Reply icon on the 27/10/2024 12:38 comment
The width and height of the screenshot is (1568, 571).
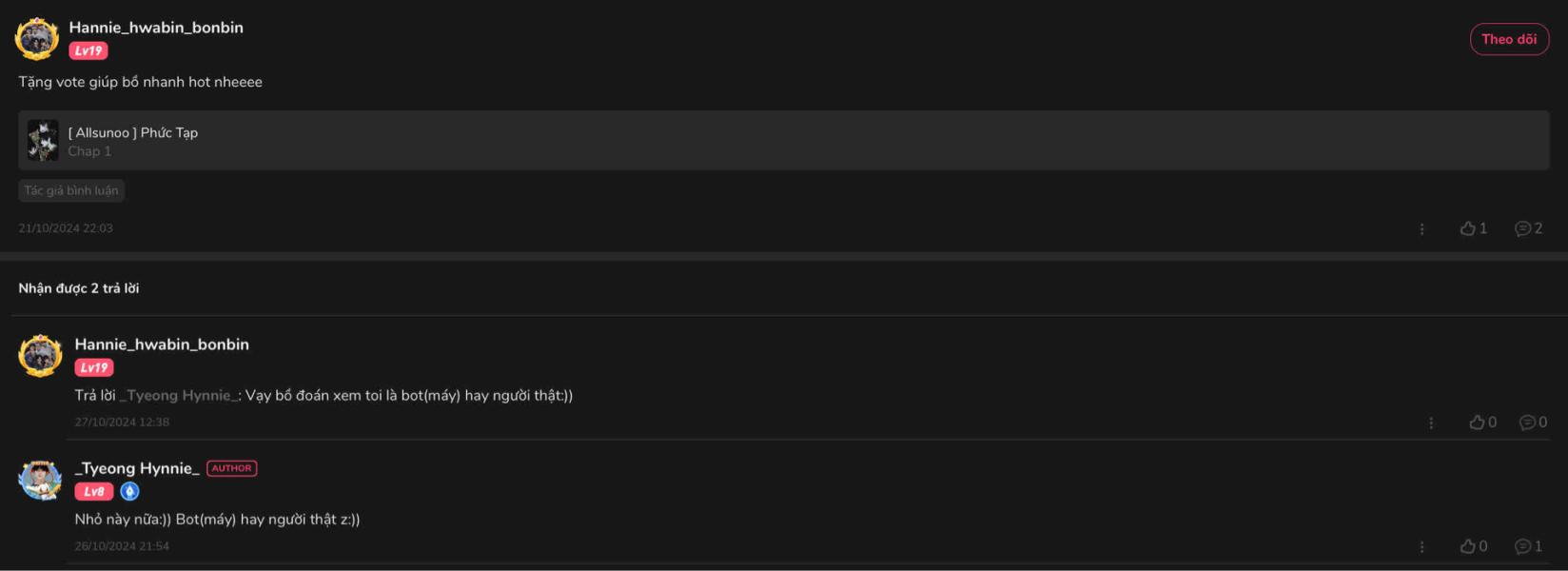point(1533,423)
